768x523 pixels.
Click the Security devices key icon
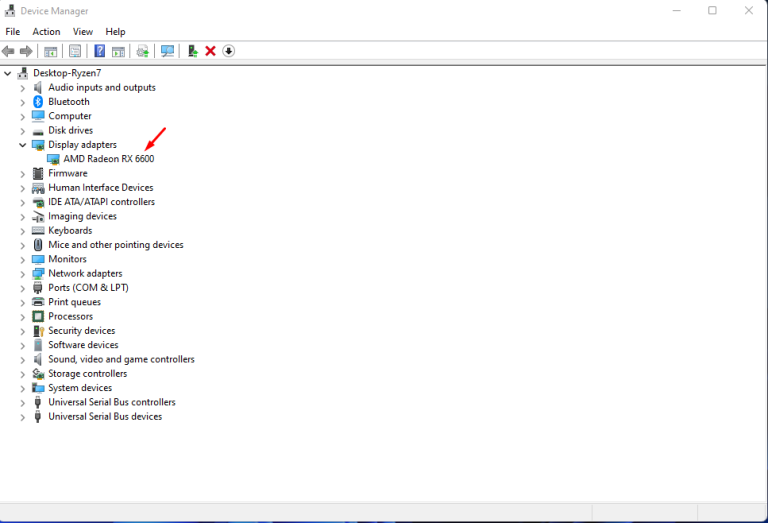(38, 331)
